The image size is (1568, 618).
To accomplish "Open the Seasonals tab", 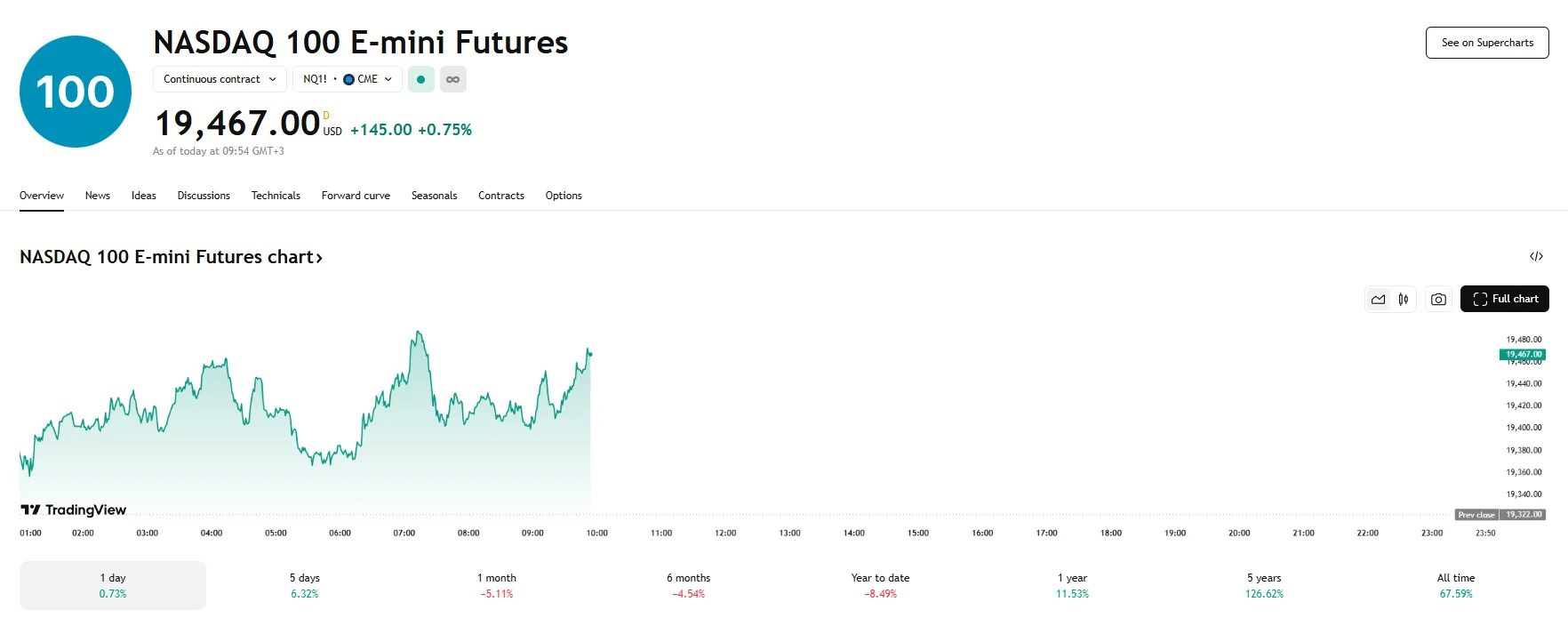I will tap(435, 195).
